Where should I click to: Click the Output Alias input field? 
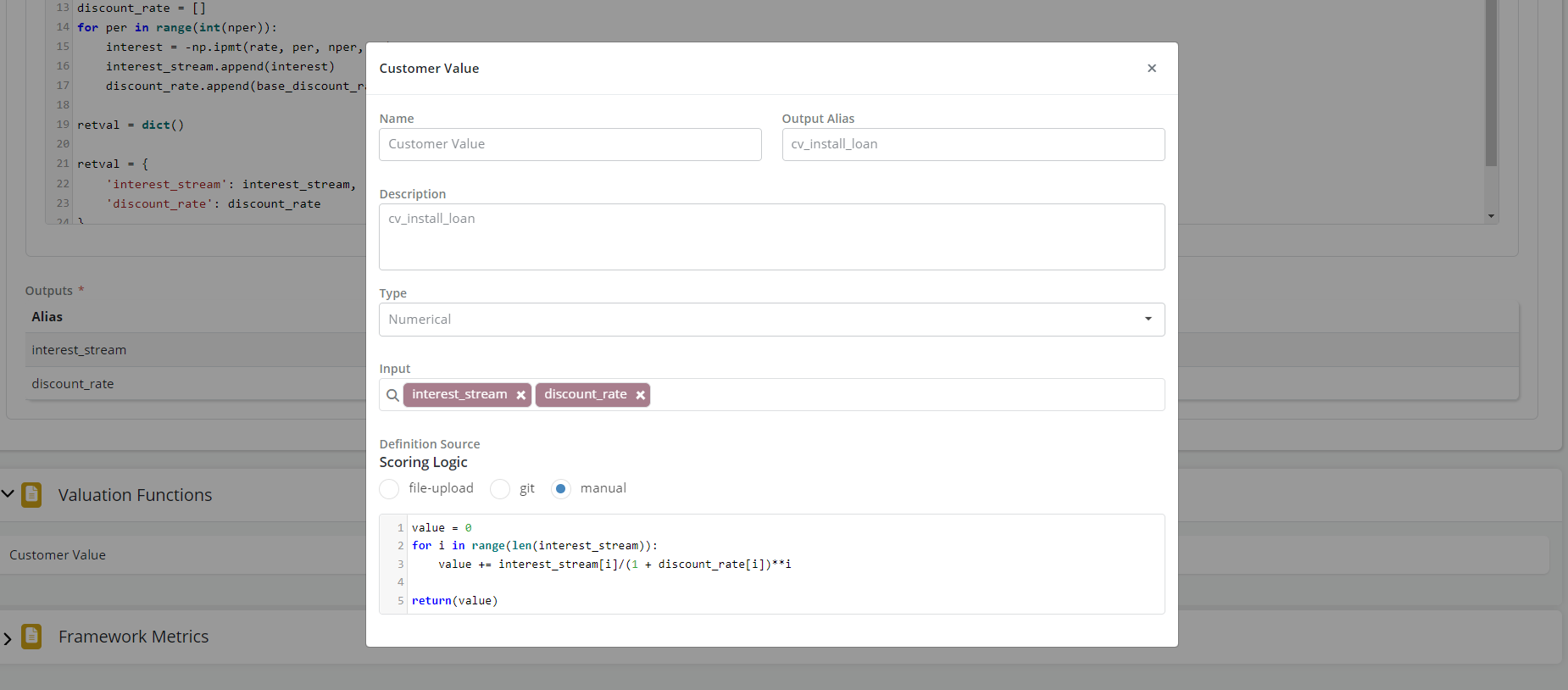(x=972, y=145)
